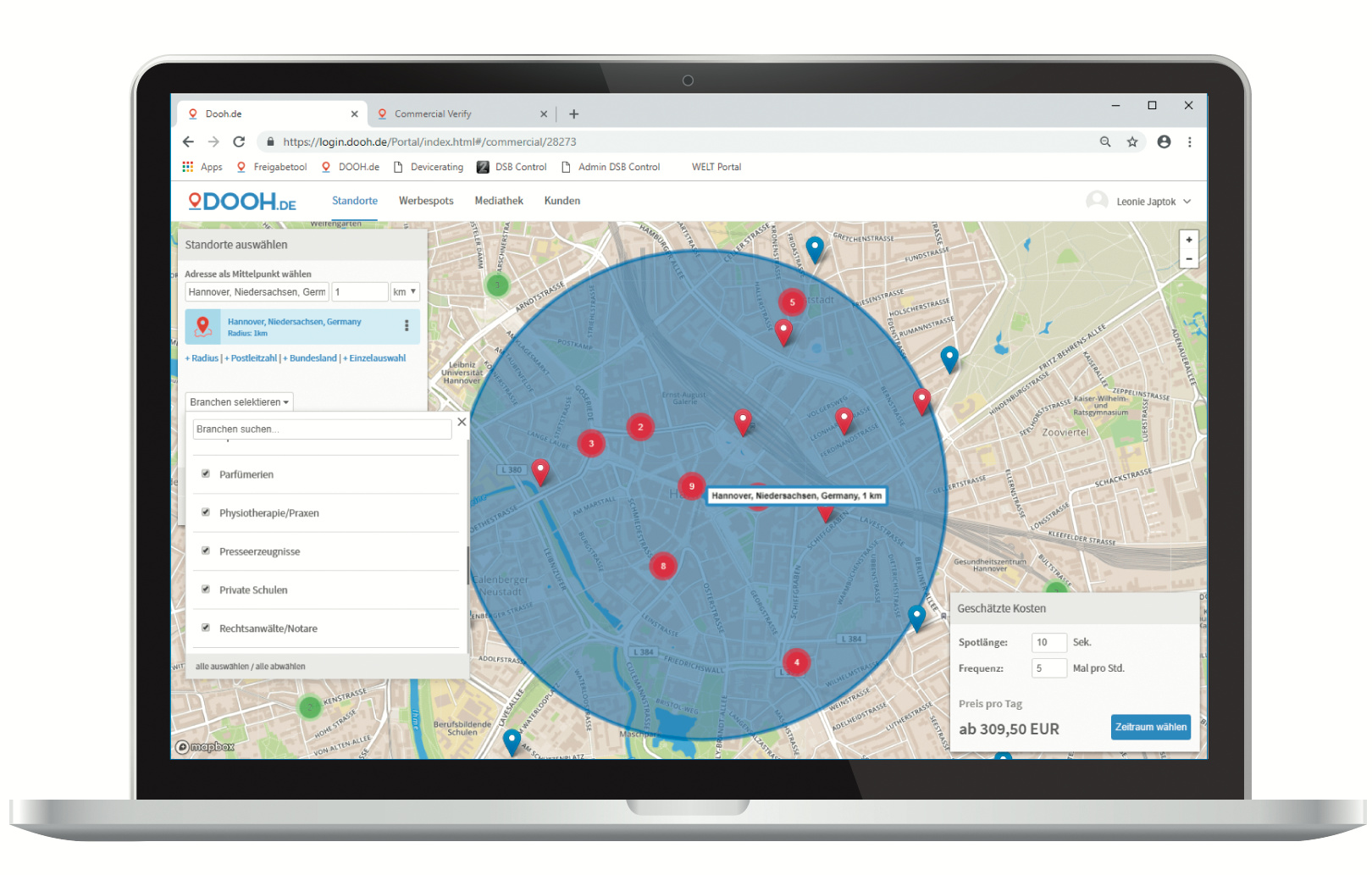Open the Devicerating bookmark

(429, 167)
